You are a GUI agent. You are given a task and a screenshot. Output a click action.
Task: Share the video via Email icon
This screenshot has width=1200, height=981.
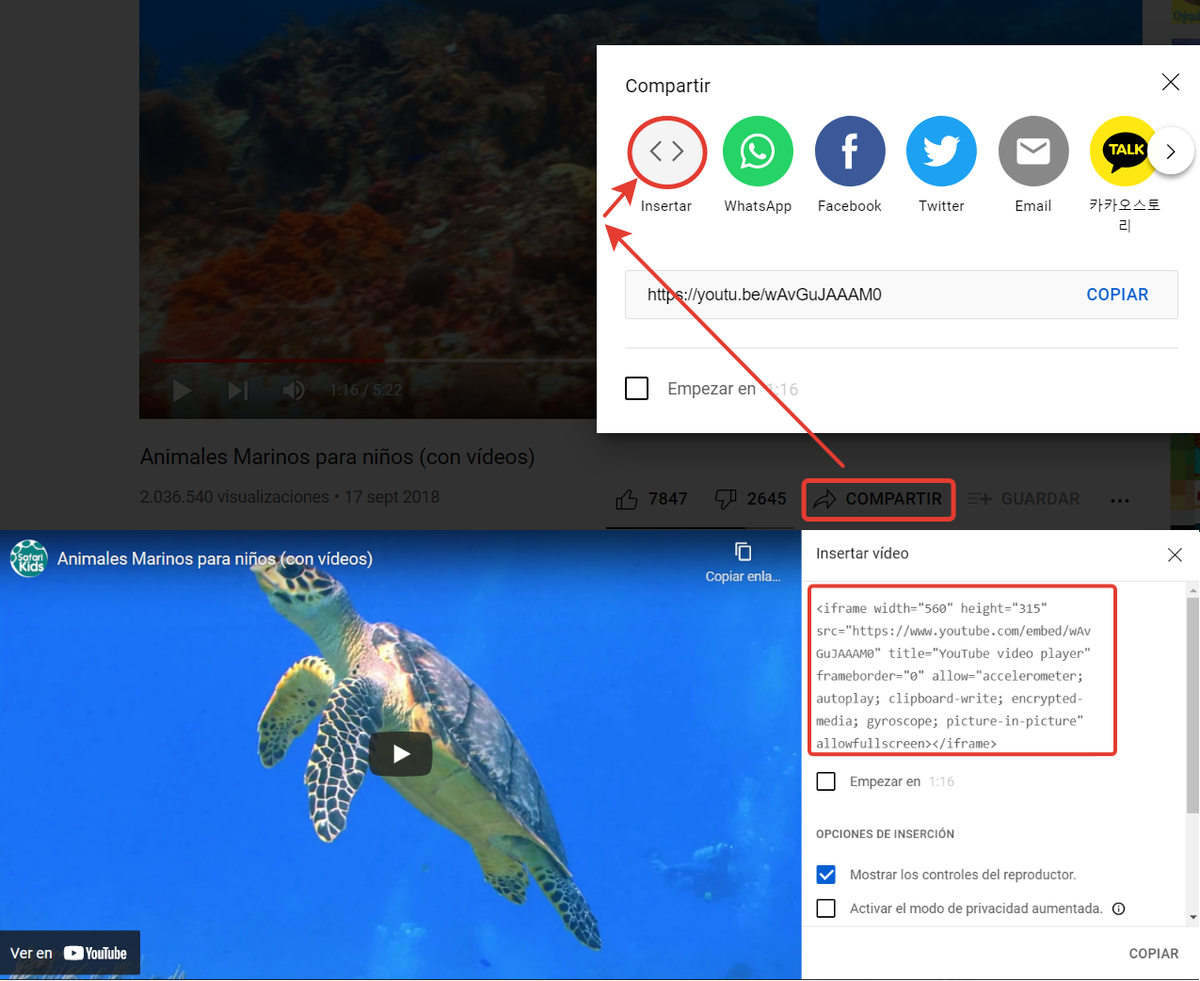coord(1033,151)
